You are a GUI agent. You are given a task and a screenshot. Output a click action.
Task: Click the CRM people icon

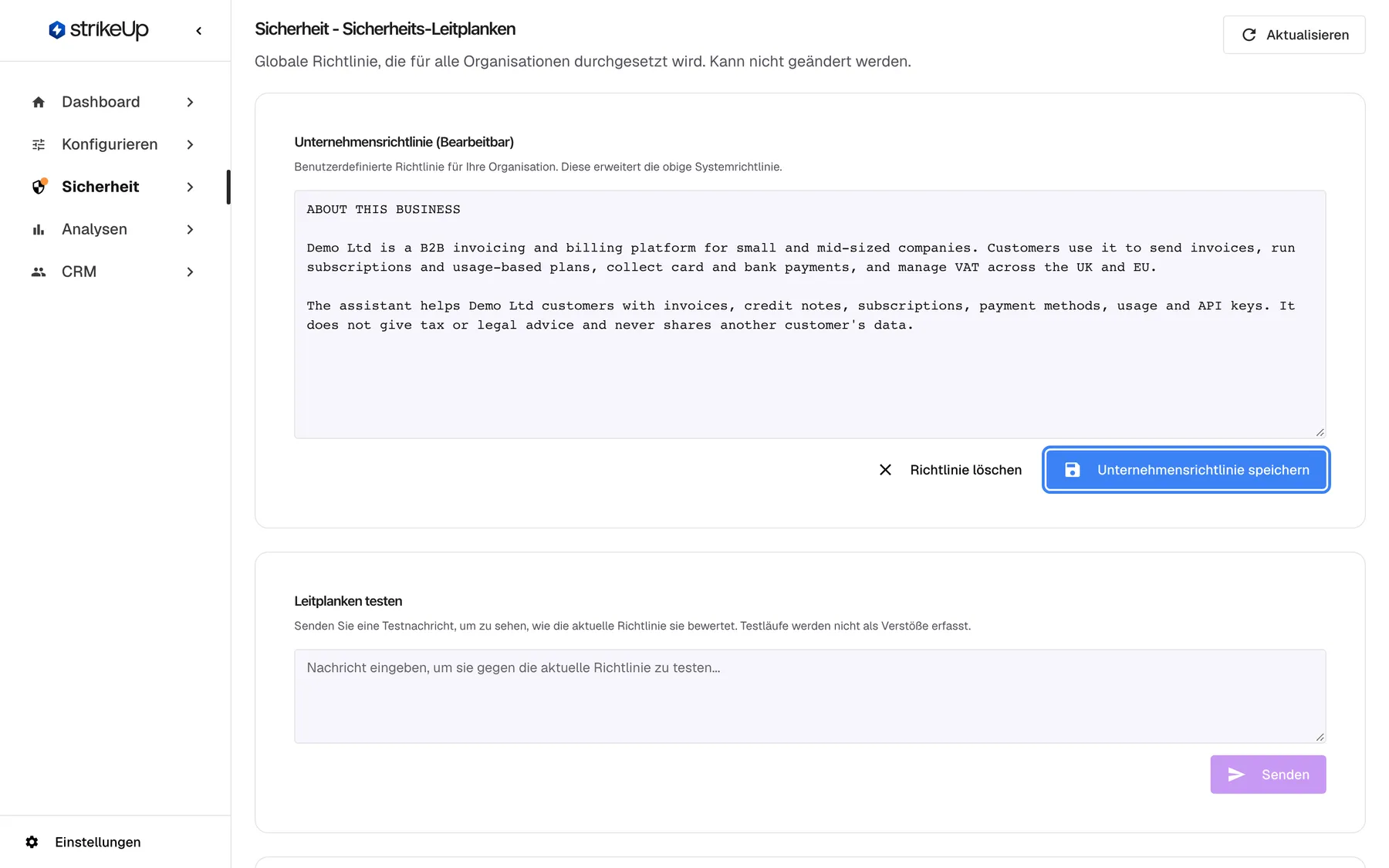[x=39, y=272]
